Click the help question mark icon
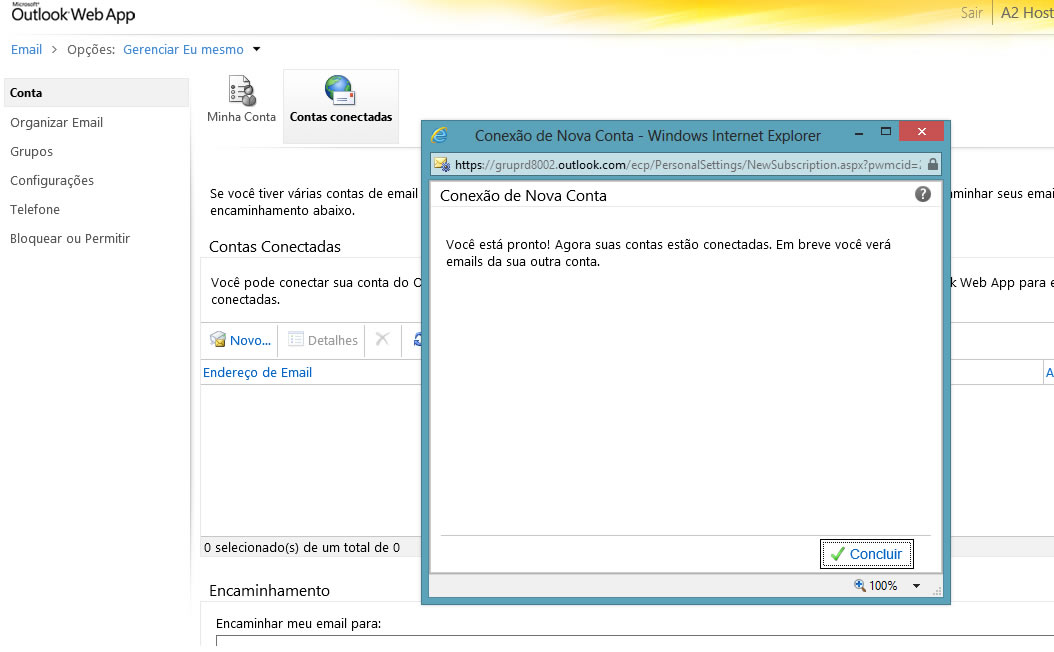The width and height of the screenshot is (1054, 652). (x=922, y=194)
